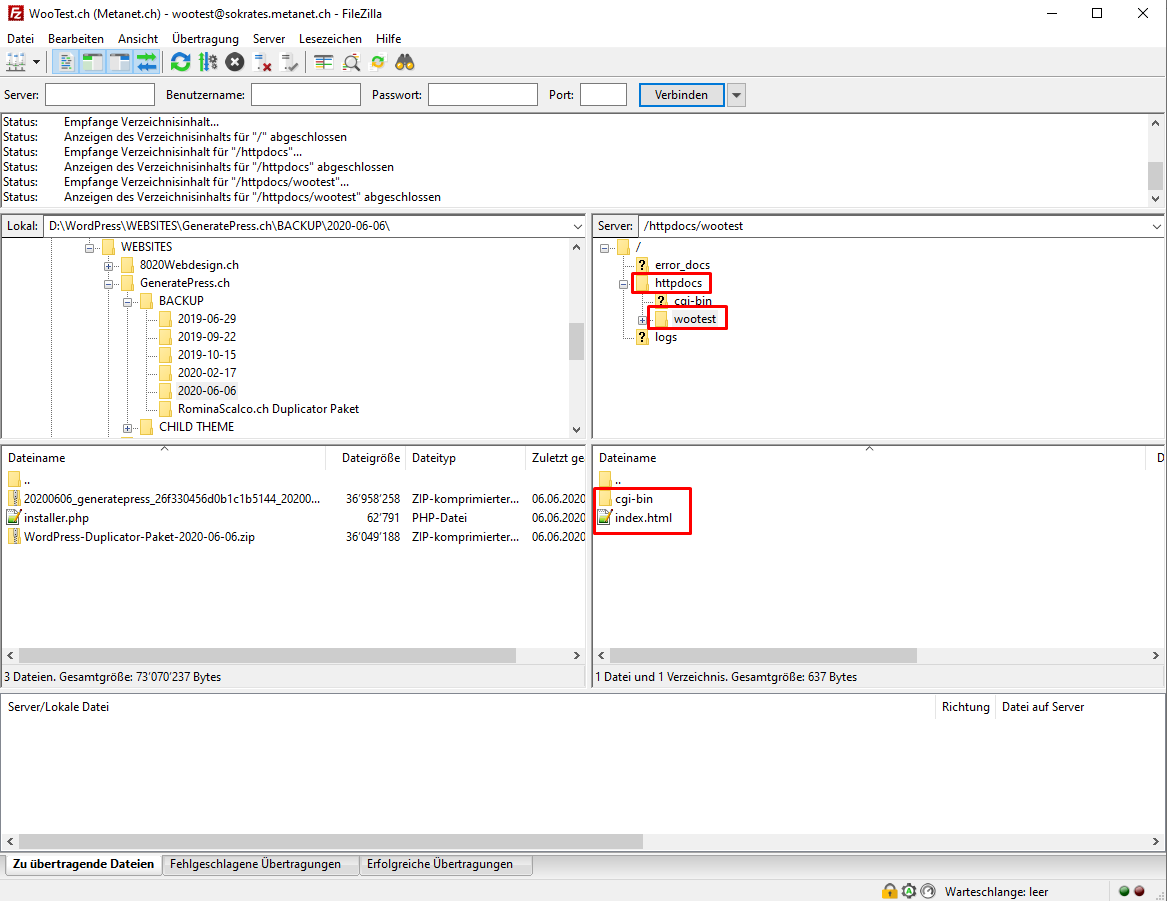
Task: Toggle synchronized browsing
Action: [x=378, y=62]
